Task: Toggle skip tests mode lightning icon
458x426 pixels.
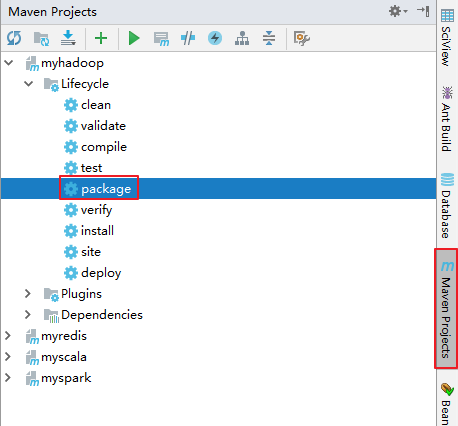Action: click(x=215, y=38)
